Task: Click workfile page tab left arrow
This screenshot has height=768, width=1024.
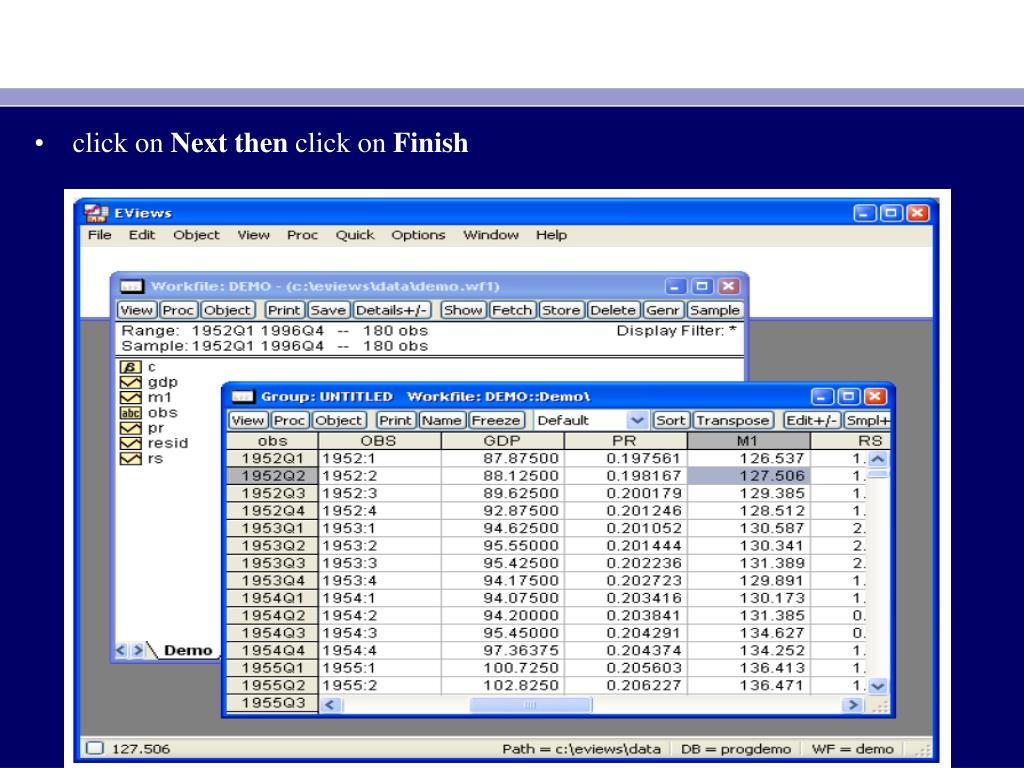Action: [121, 650]
